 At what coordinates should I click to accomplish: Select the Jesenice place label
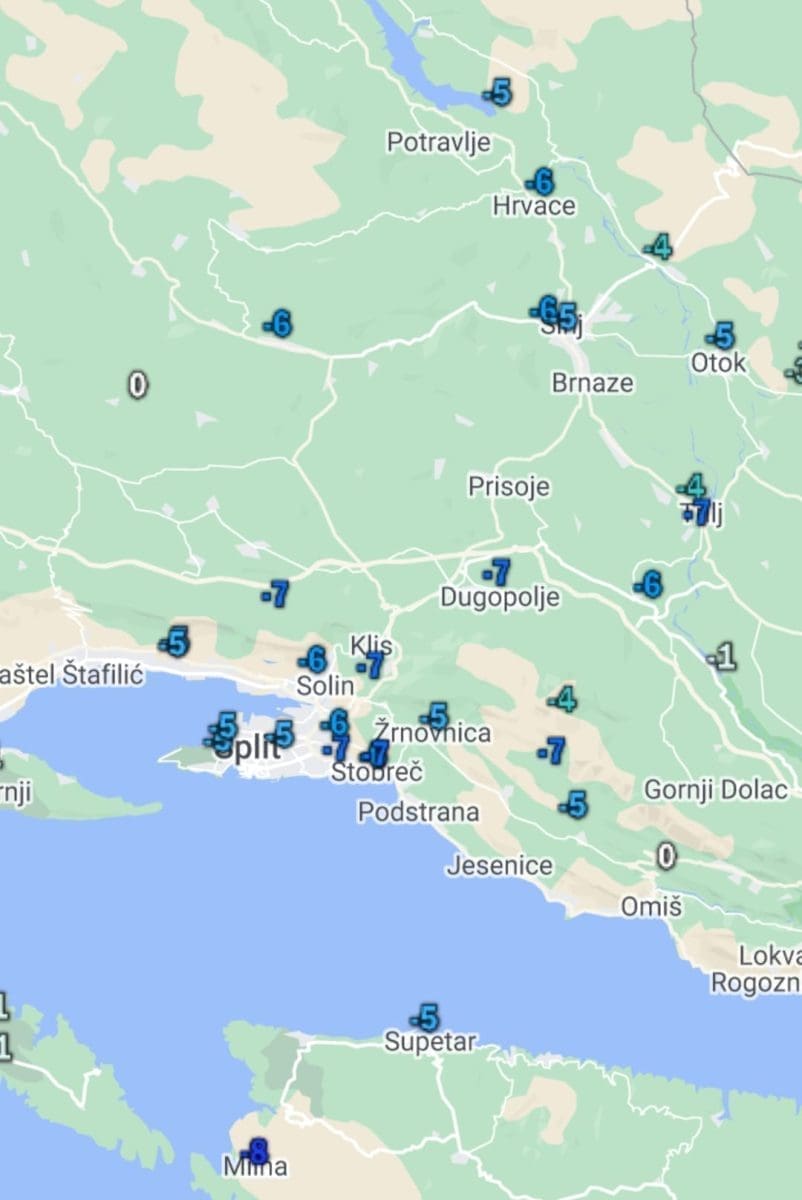pos(499,865)
